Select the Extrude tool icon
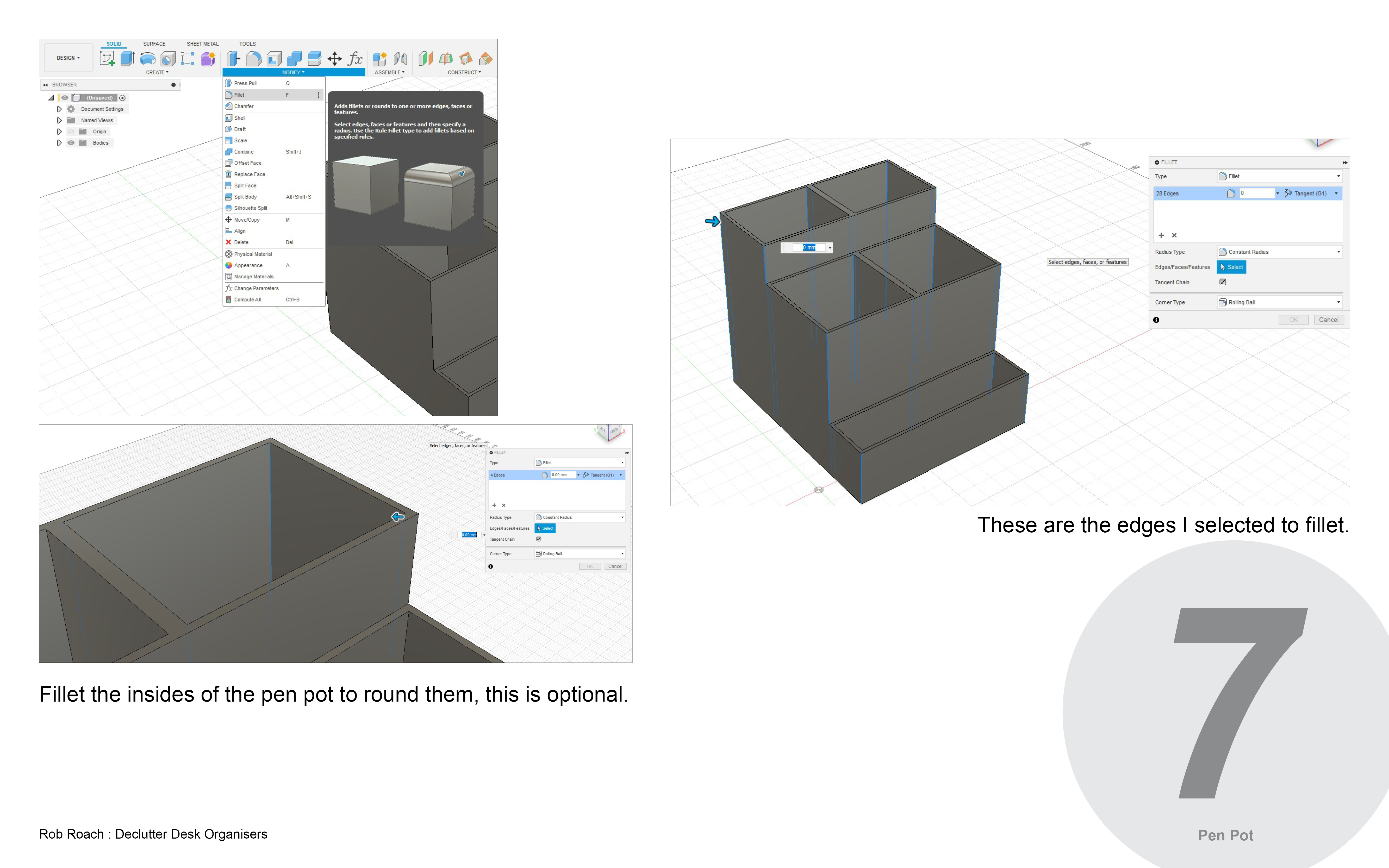This screenshot has height=868, width=1389. point(127,59)
